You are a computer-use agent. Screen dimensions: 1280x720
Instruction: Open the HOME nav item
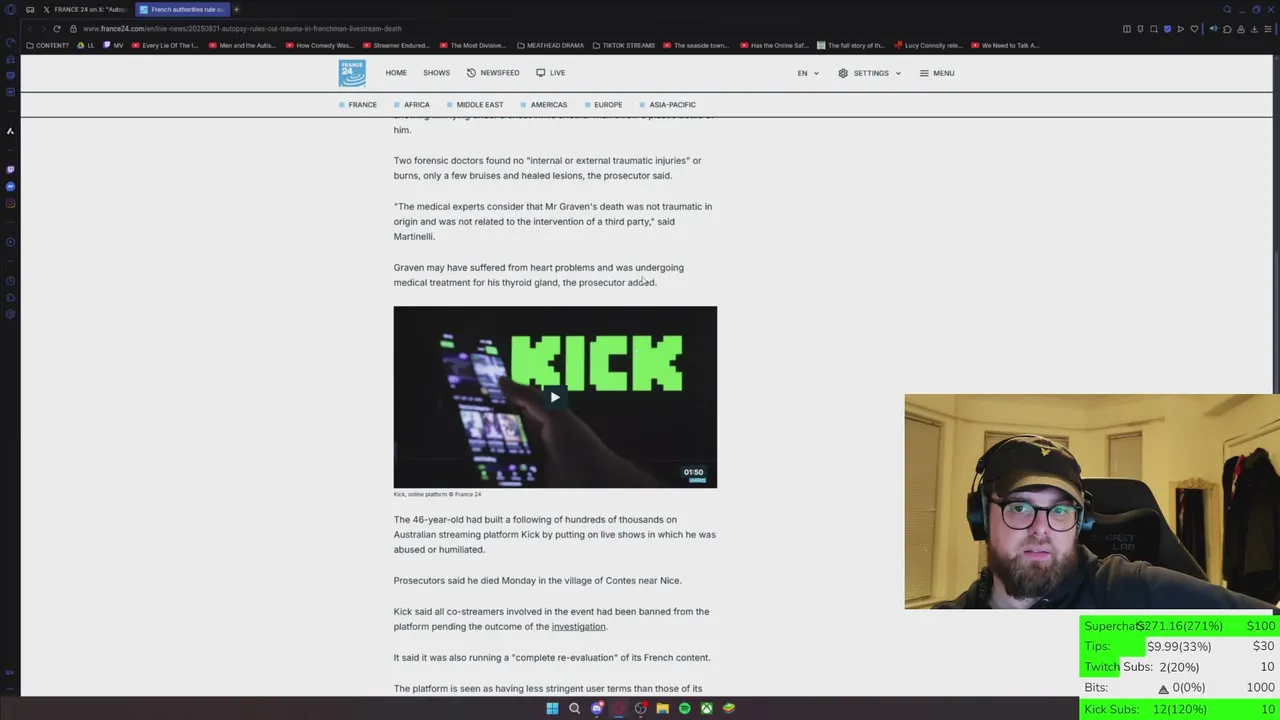396,73
